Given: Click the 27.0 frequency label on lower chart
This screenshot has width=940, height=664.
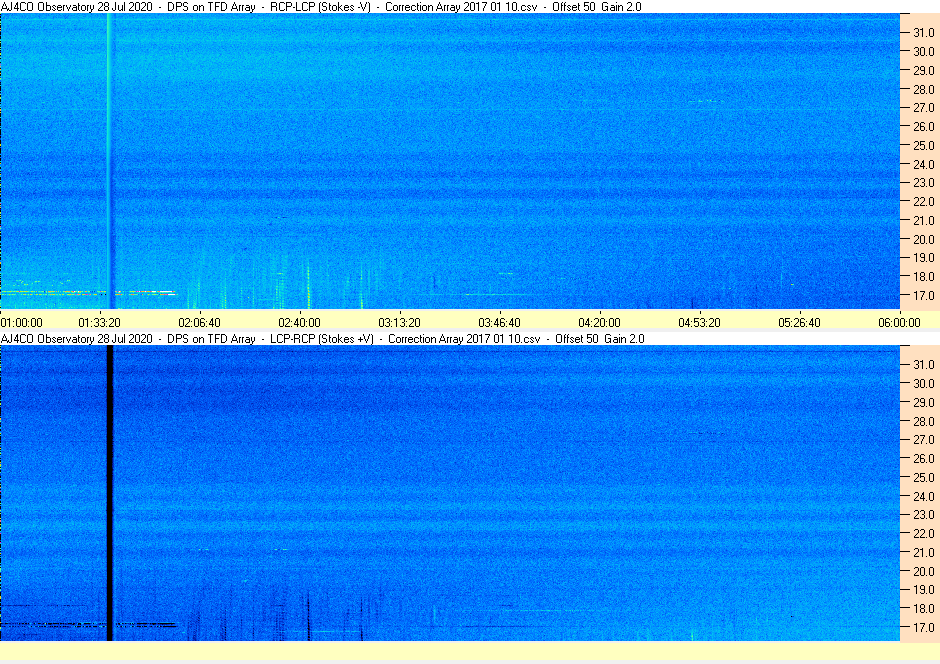Looking at the screenshot, I should [924, 439].
